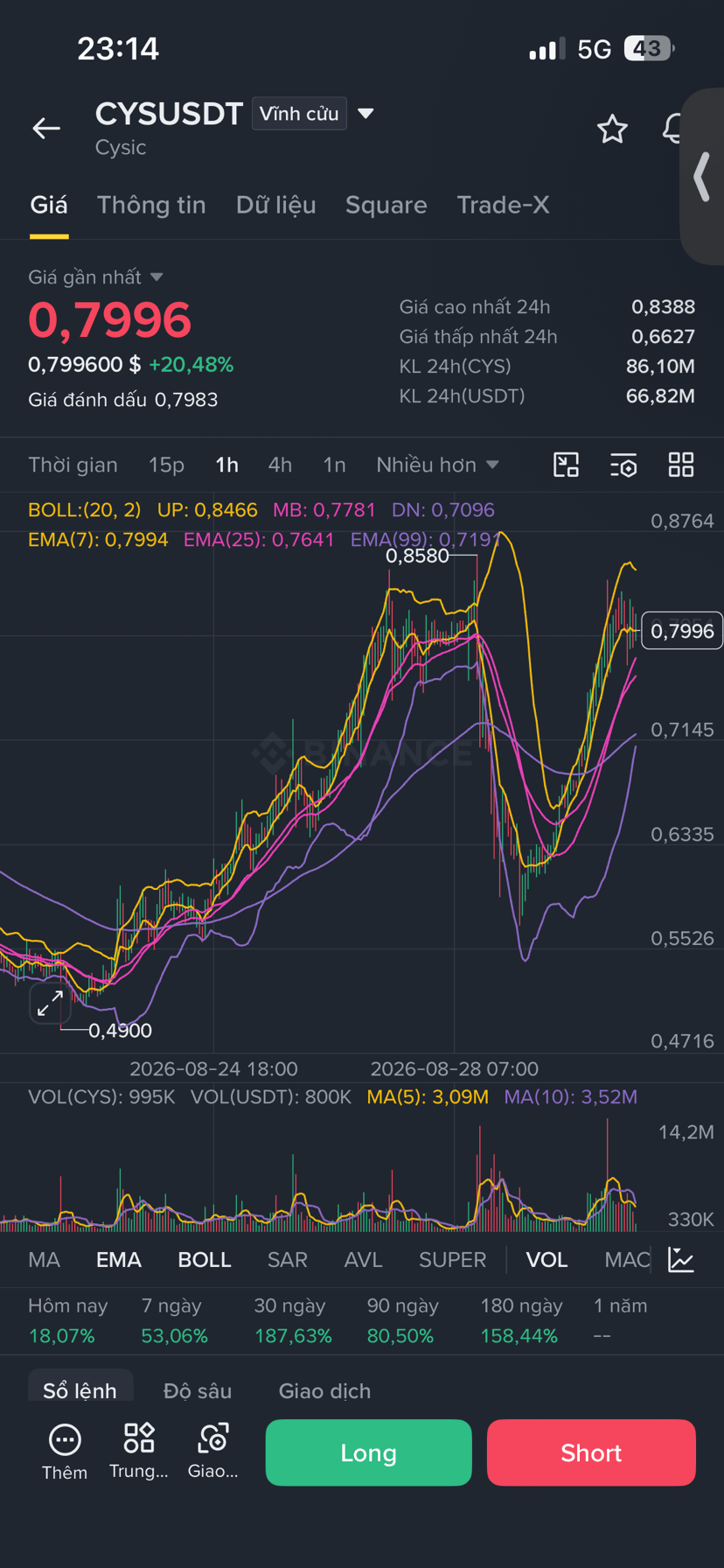Tap the 0,8580 high marker on chart

417,556
